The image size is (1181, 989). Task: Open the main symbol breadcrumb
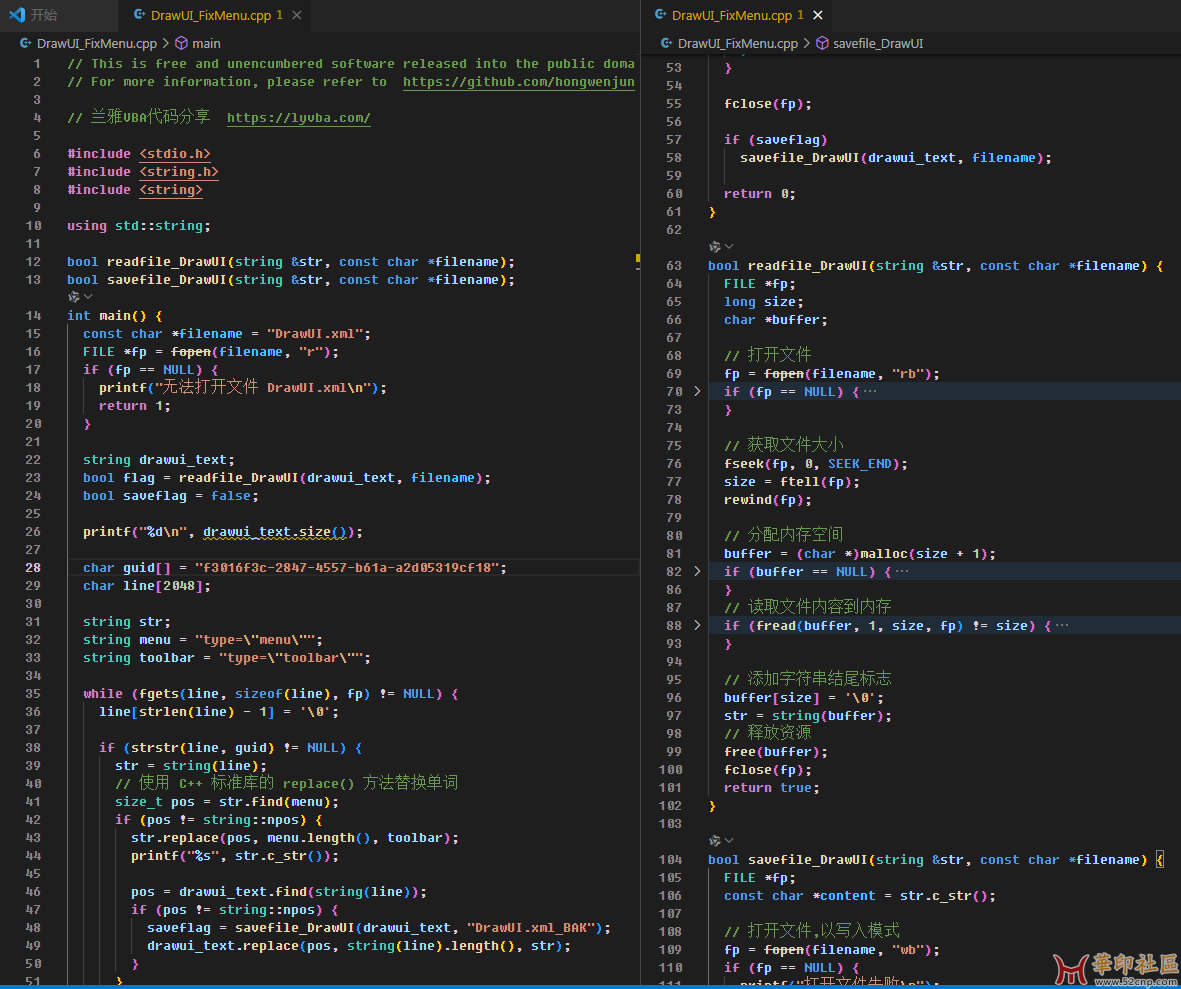[206, 44]
